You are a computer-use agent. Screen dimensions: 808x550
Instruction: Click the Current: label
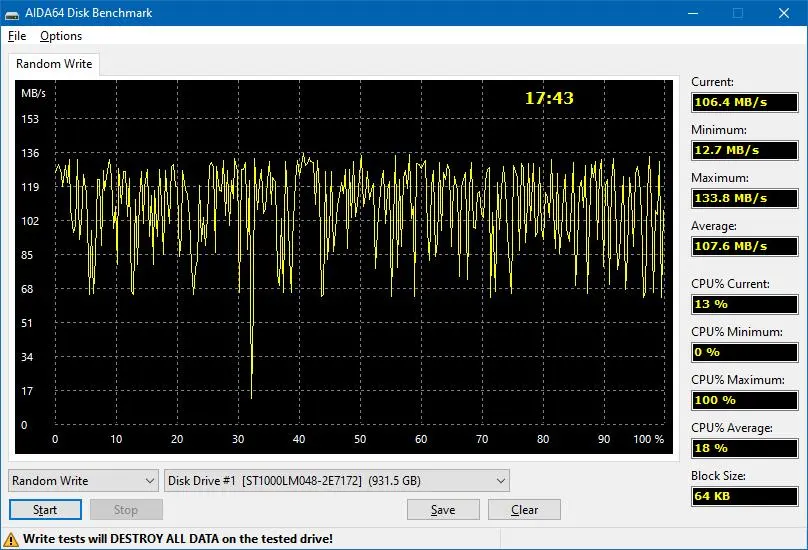(x=712, y=82)
